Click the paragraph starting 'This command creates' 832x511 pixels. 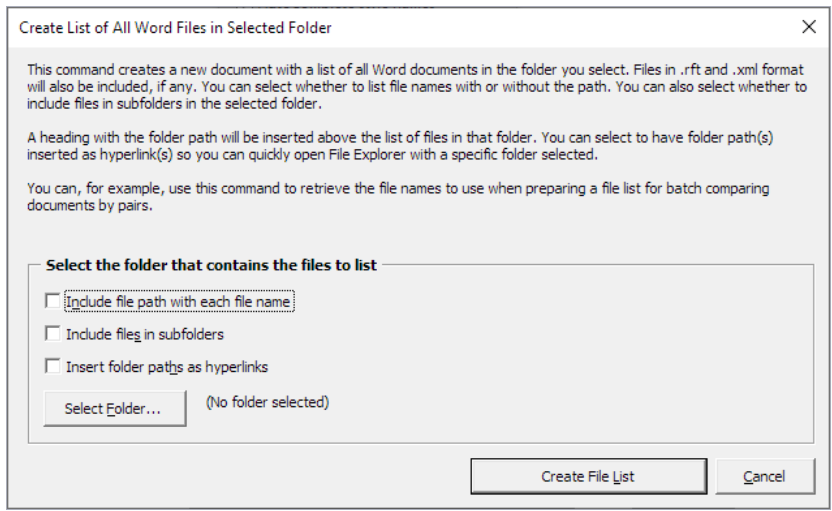417,86
